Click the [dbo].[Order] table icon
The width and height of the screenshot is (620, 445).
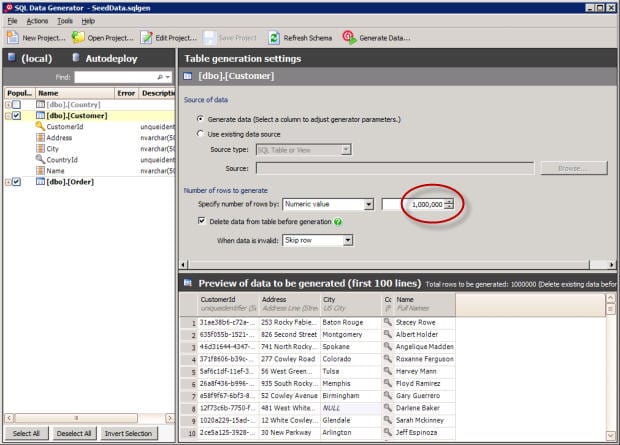(40, 182)
